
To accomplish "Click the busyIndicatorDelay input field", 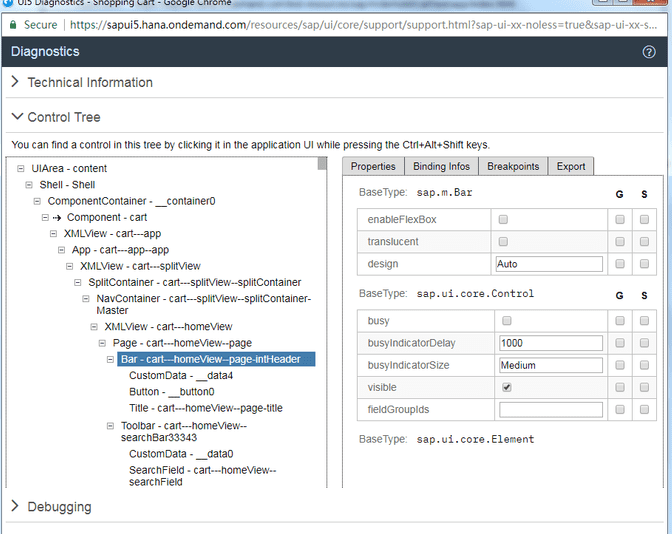I will 549,343.
